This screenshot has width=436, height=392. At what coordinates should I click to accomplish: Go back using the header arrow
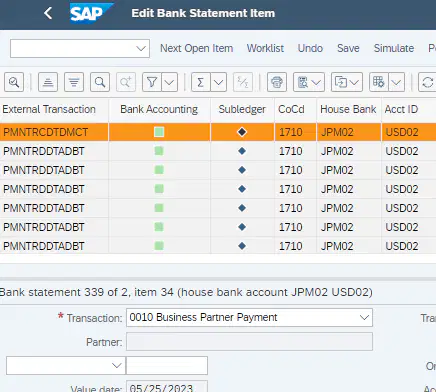pos(48,13)
